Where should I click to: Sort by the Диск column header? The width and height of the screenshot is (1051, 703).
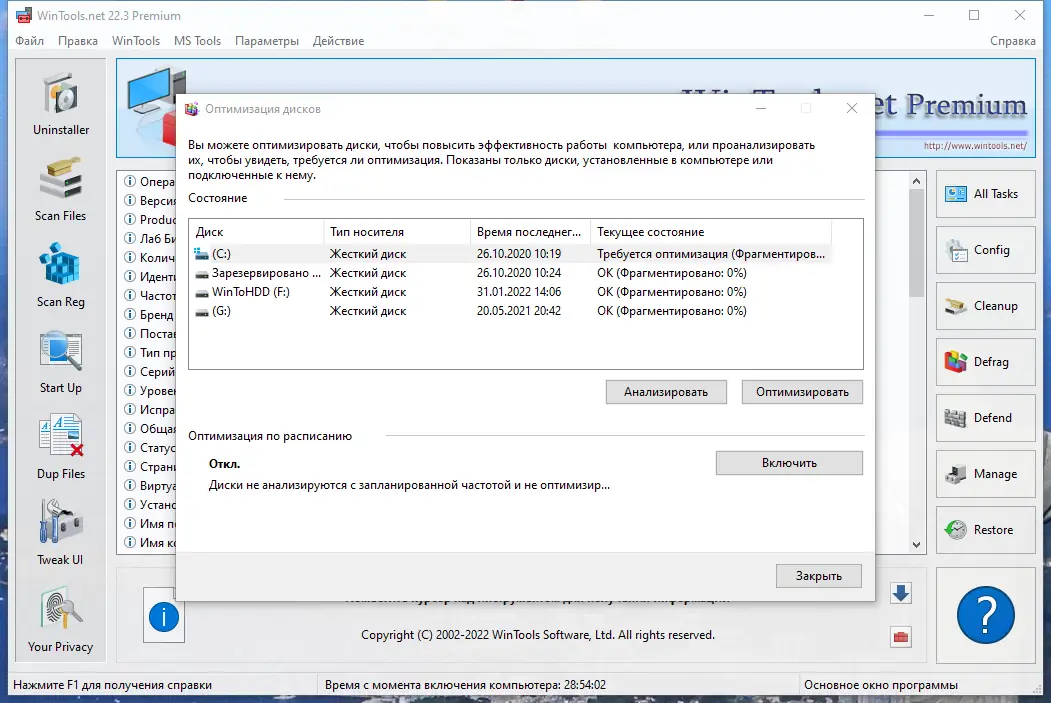[257, 232]
